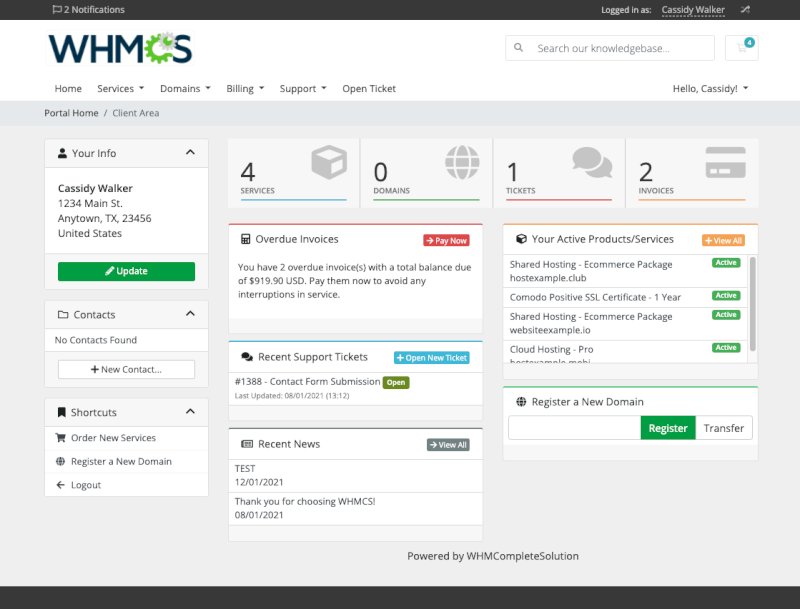Click the knowledgebase search field

[610, 48]
